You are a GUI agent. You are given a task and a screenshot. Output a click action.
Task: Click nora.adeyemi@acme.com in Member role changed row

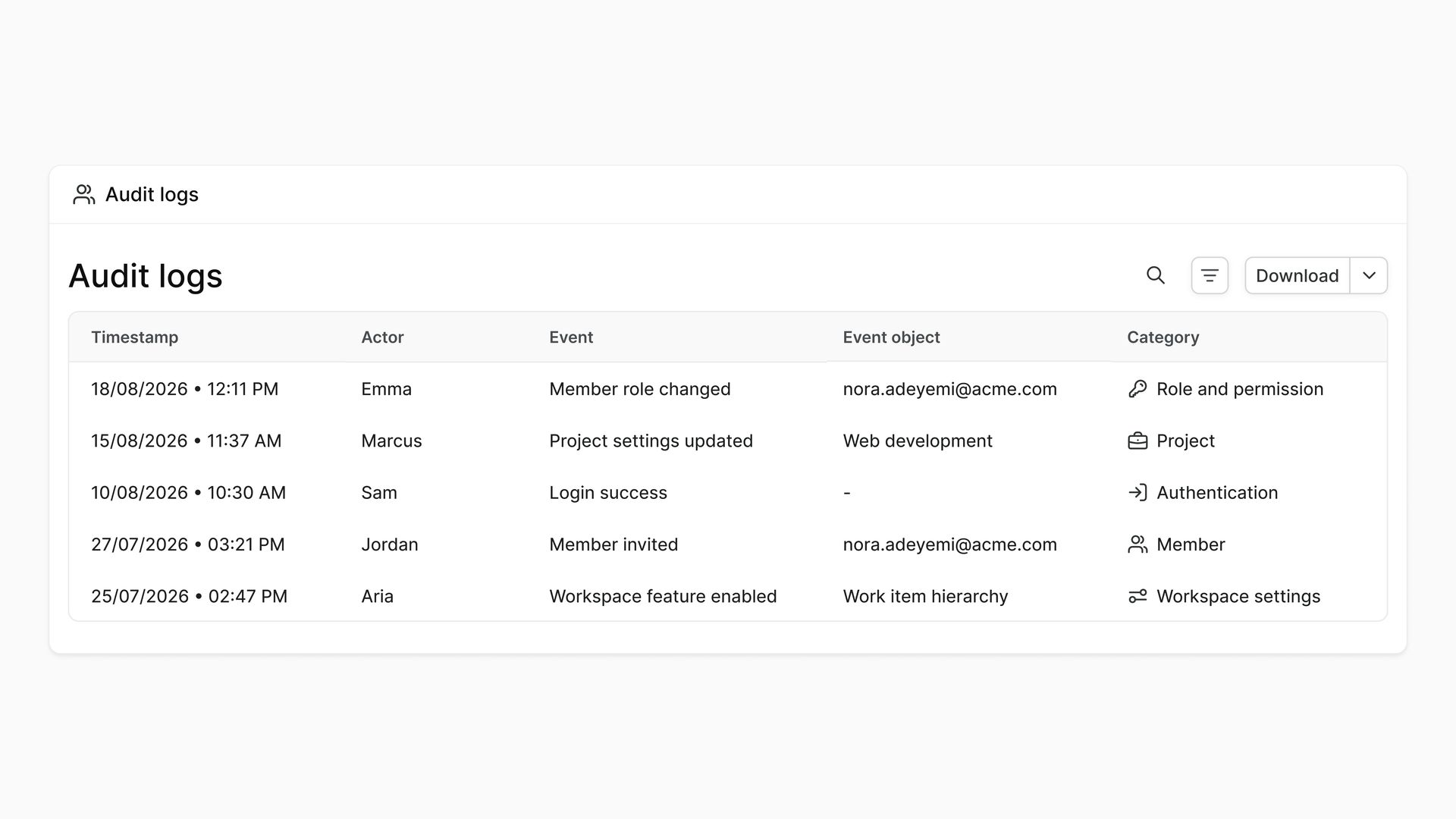949,389
